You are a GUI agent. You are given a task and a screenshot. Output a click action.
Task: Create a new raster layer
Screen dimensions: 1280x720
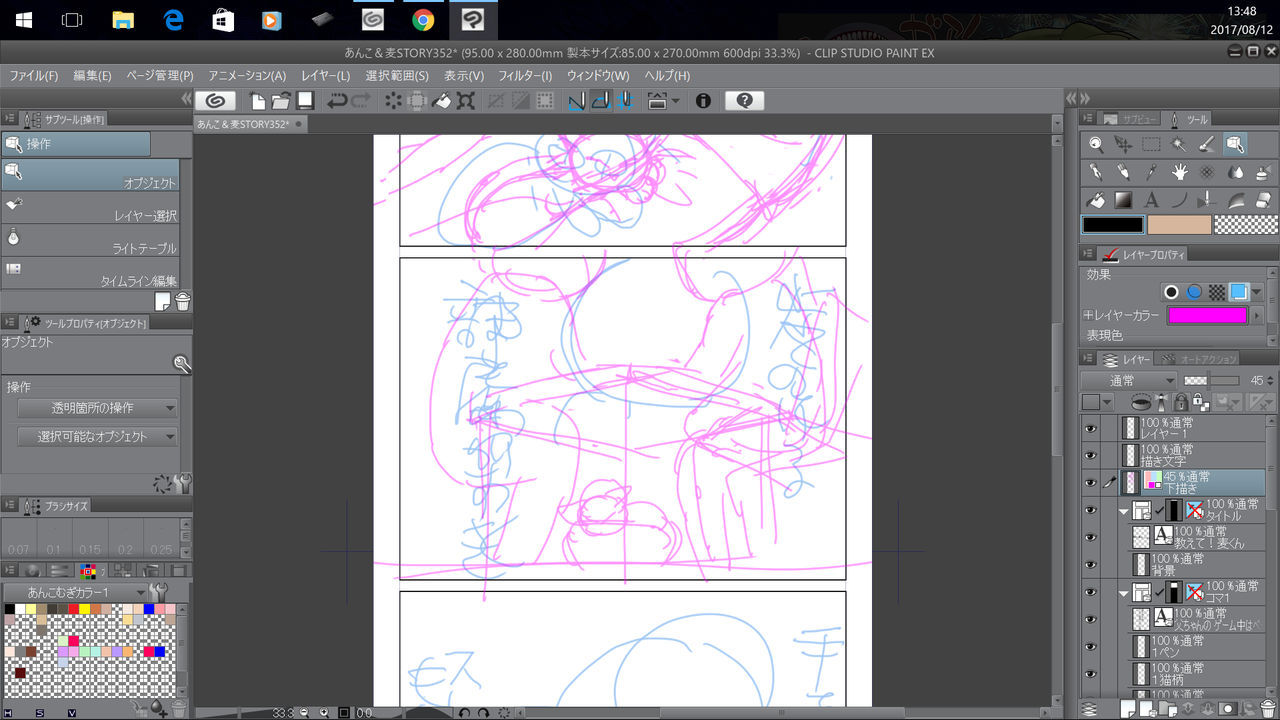[x=1128, y=708]
